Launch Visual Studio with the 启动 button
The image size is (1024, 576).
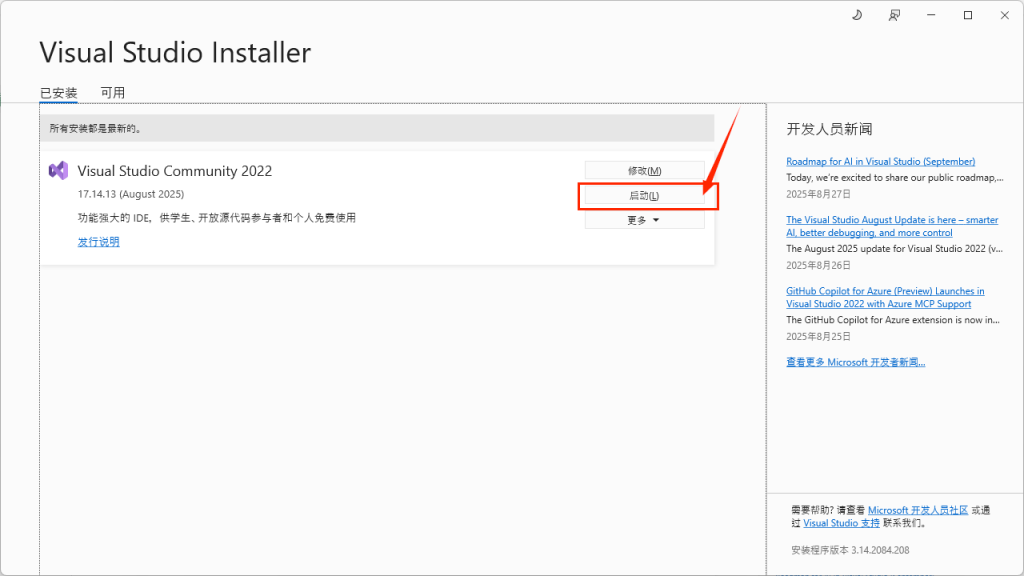point(643,196)
